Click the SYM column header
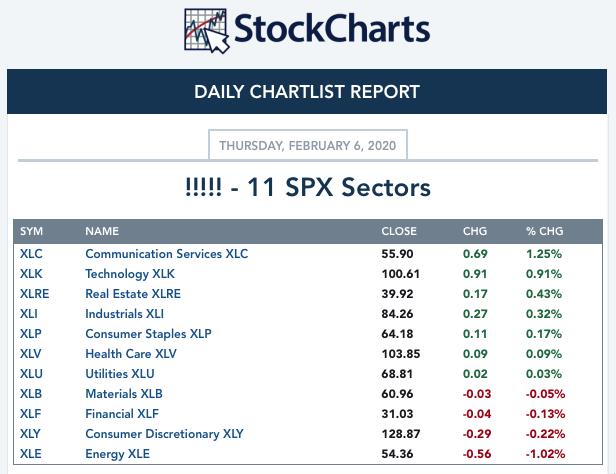 tap(31, 231)
